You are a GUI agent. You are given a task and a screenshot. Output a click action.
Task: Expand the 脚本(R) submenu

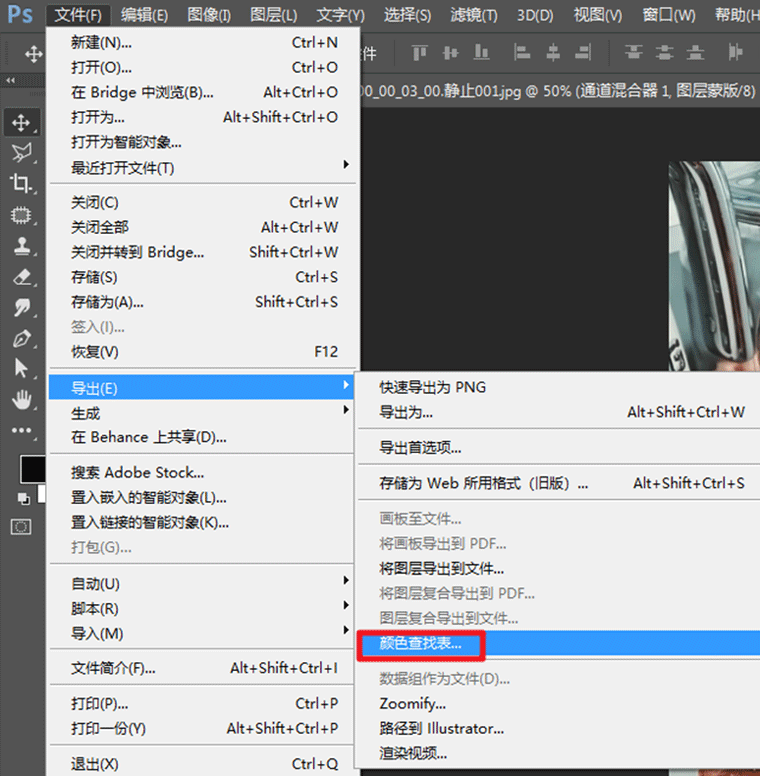point(202,608)
